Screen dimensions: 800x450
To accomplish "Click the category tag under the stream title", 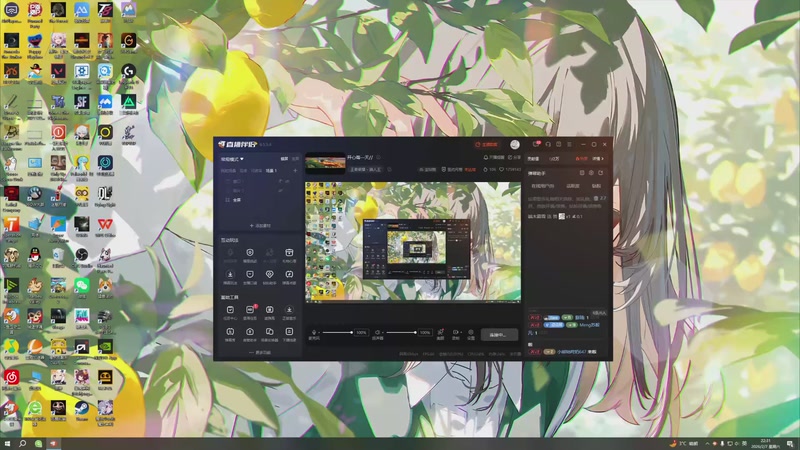I will [x=366, y=169].
